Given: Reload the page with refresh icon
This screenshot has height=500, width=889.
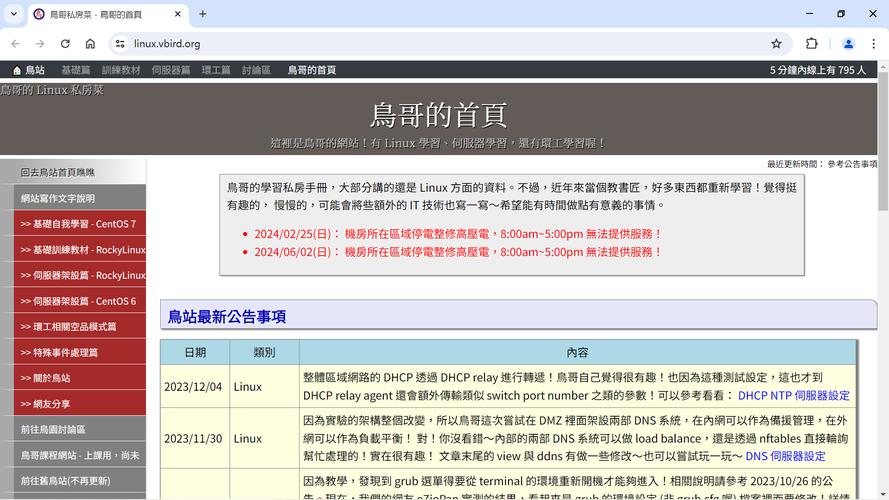Looking at the screenshot, I should tap(65, 44).
